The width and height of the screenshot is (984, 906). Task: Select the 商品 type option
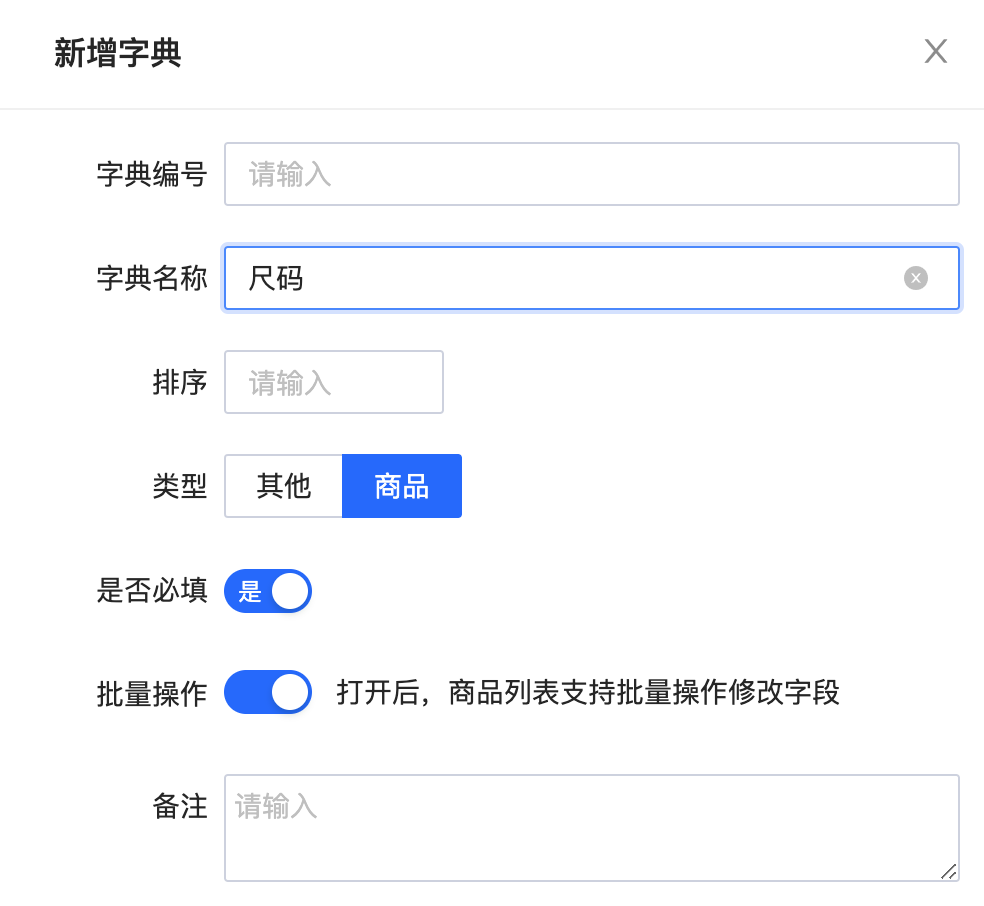coord(402,486)
